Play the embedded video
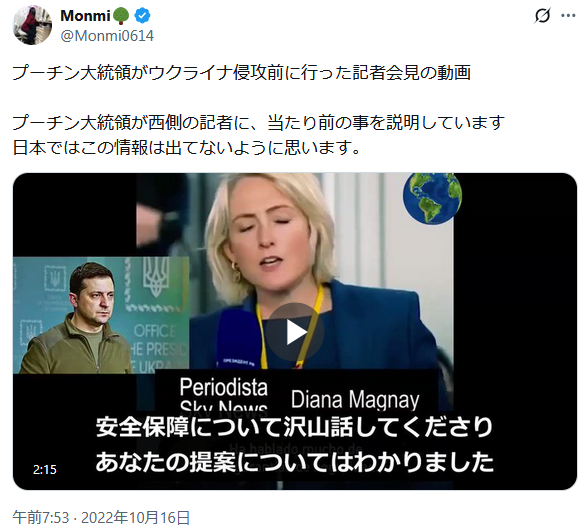The width and height of the screenshot is (587, 531). click(x=295, y=332)
